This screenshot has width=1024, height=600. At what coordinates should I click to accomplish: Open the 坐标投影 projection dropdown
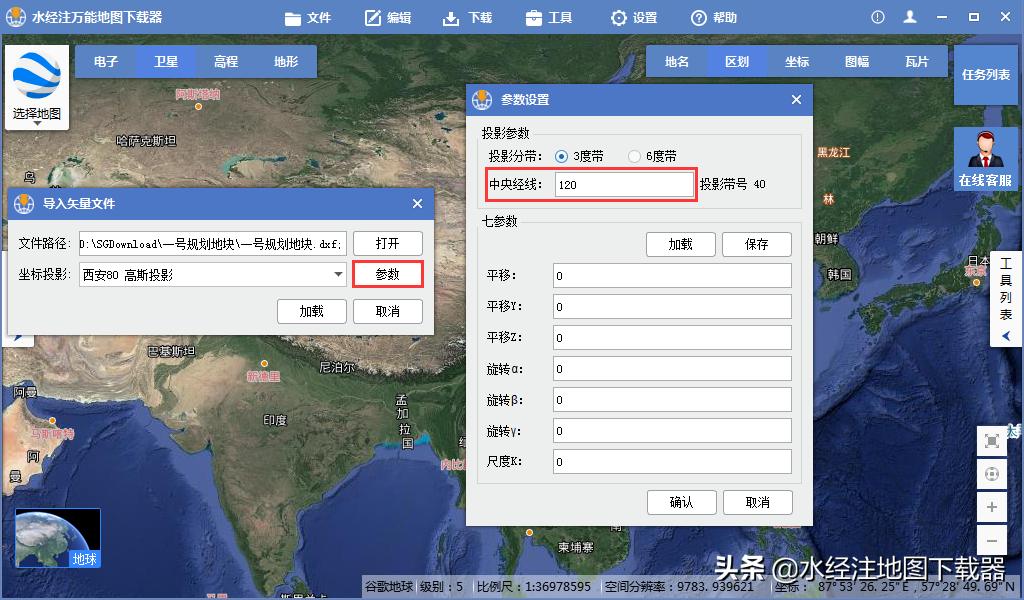(338, 272)
